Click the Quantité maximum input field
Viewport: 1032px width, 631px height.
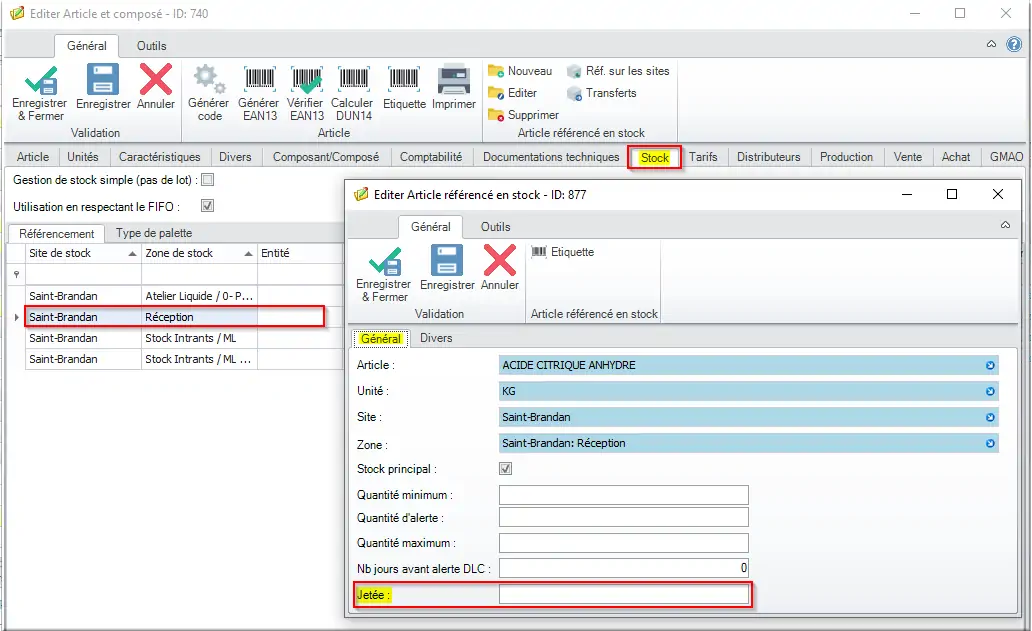(x=624, y=543)
